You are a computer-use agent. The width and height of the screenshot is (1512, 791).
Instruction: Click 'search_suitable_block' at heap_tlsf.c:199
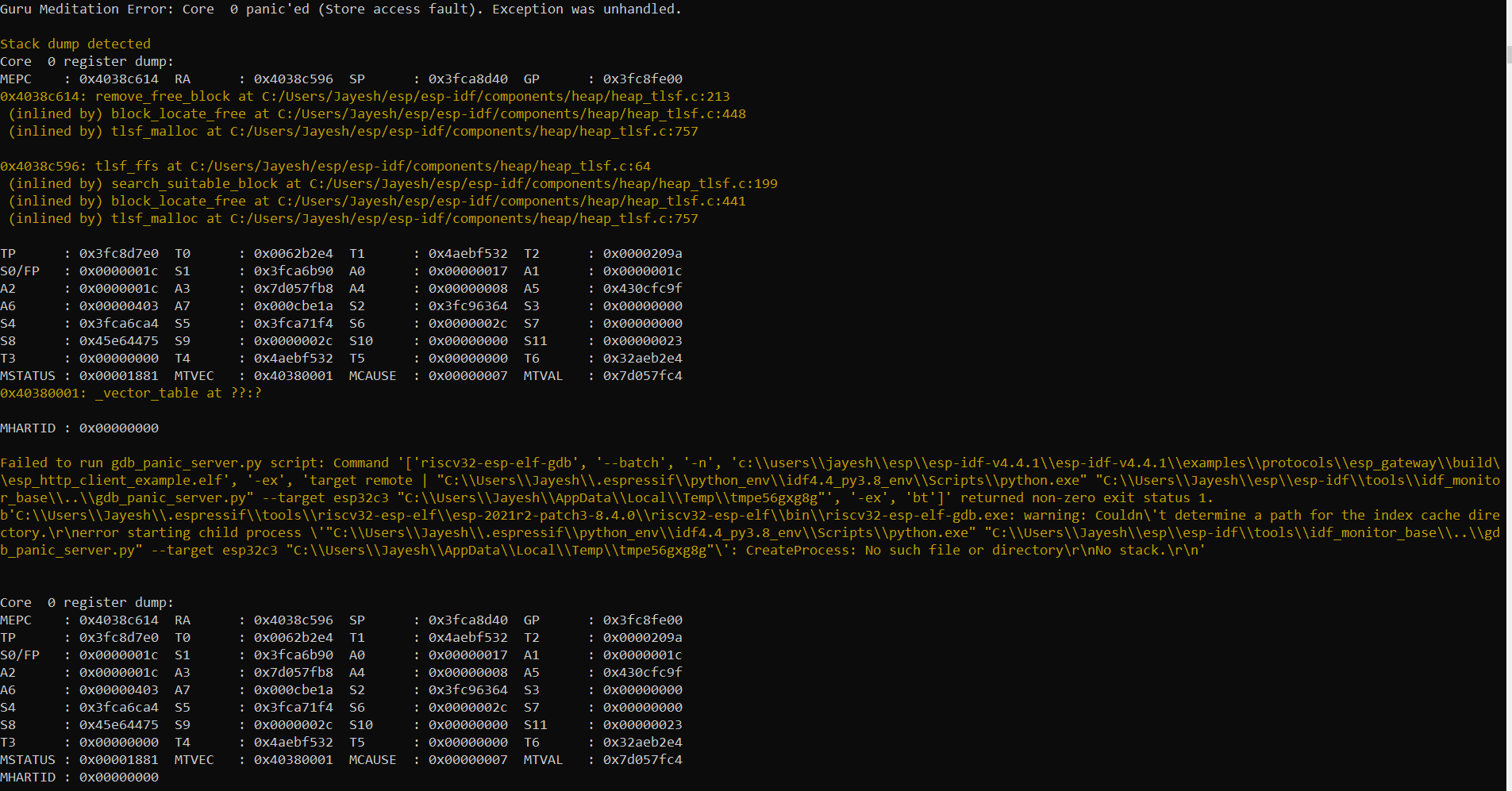click(x=194, y=184)
